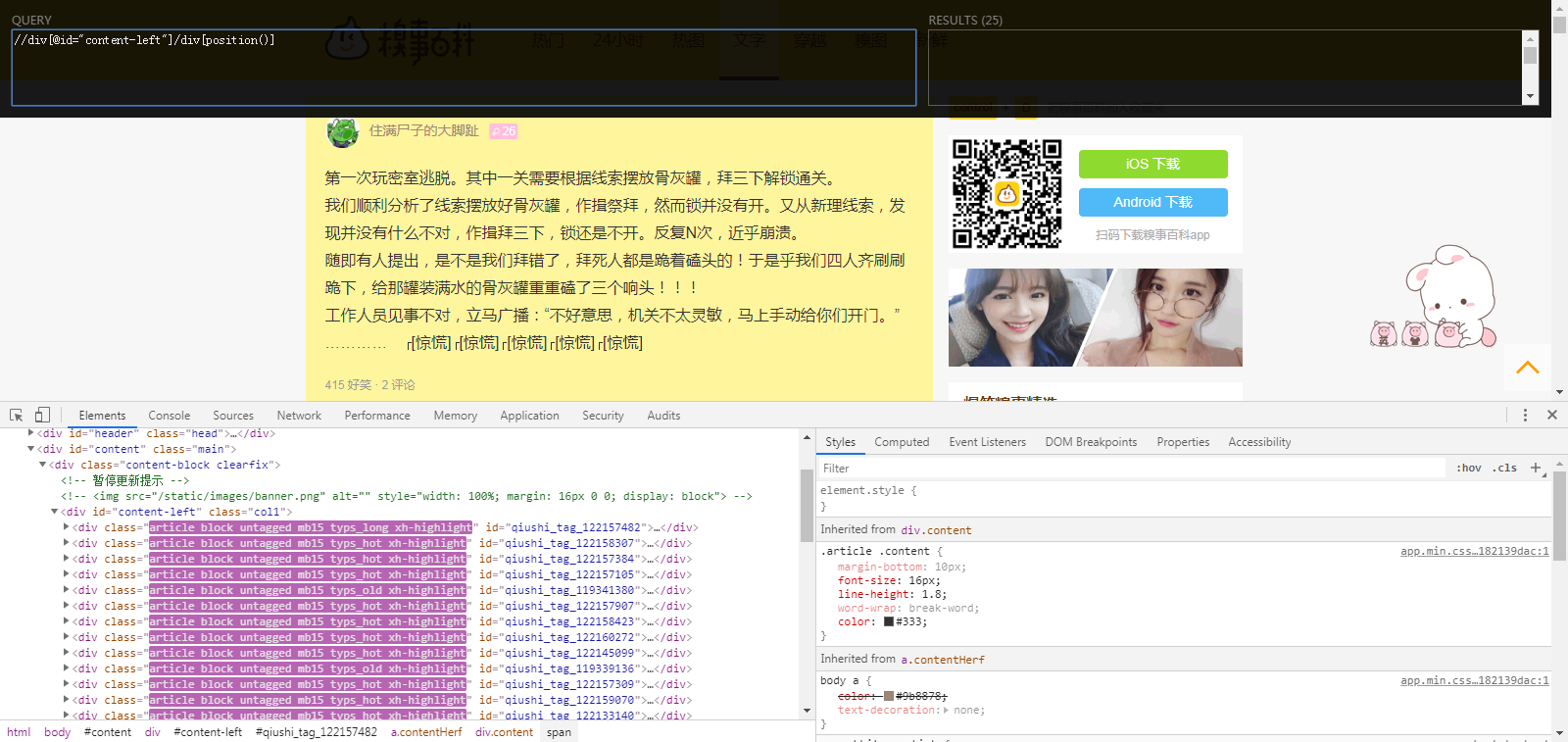
Task: Toggle the .cls class editor button
Action: coord(1504,468)
